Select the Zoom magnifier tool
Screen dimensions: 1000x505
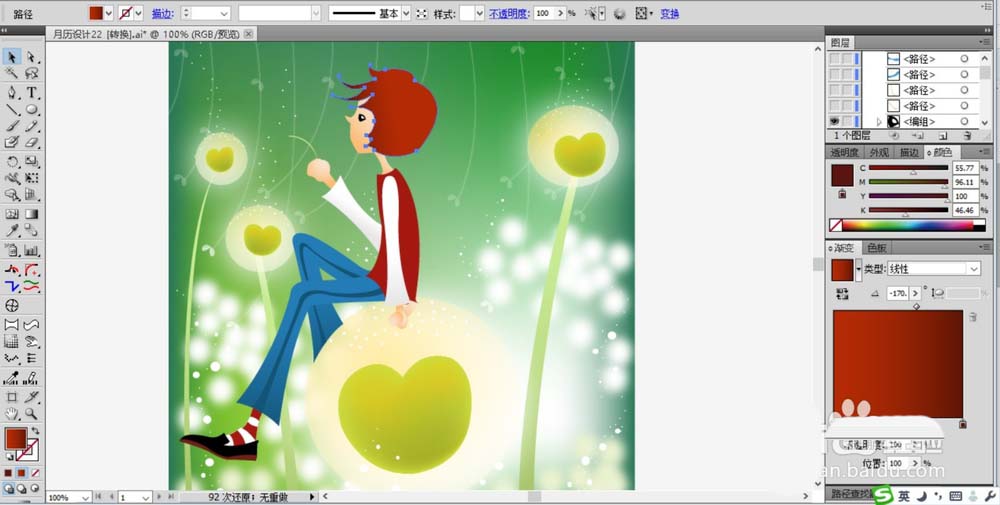tap(31, 414)
